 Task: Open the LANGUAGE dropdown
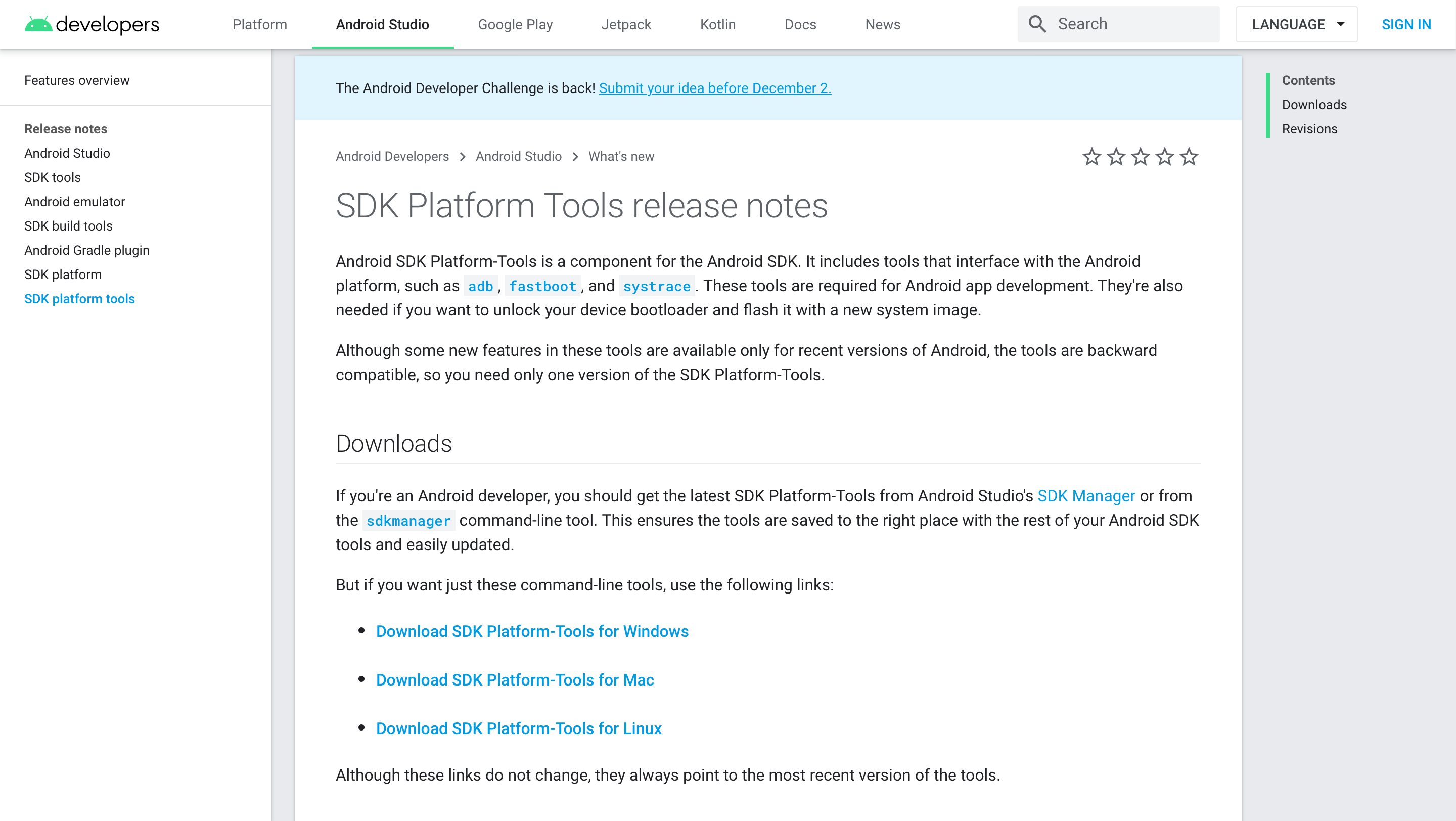click(x=1297, y=24)
